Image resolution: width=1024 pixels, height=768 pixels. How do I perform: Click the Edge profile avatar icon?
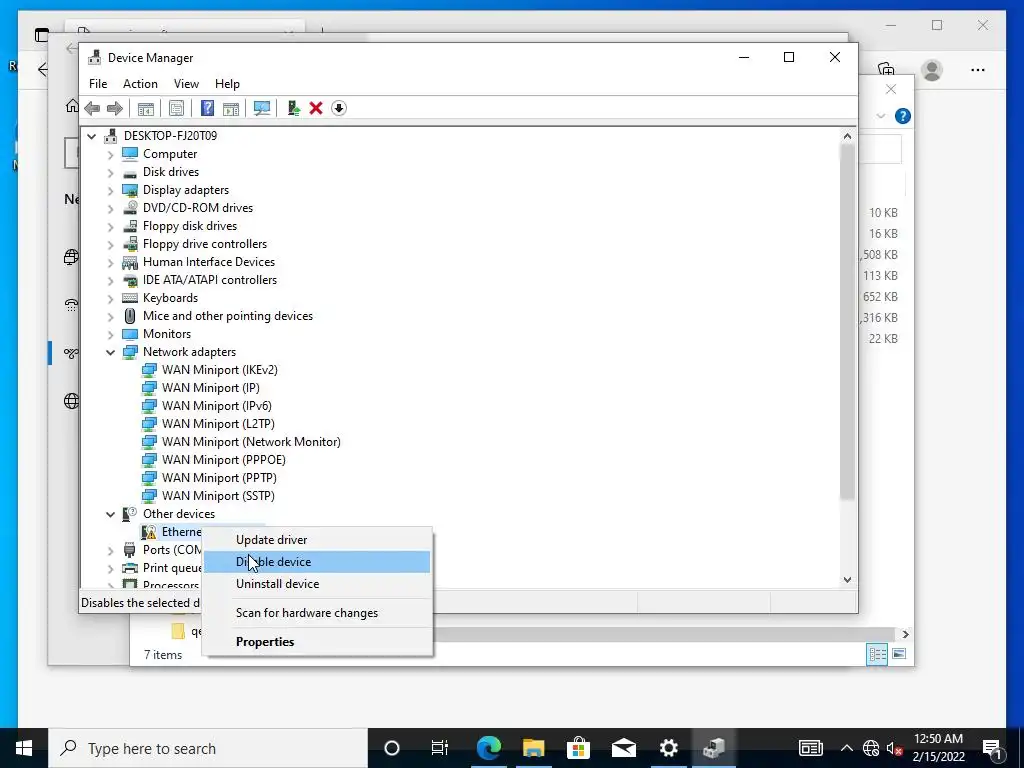[x=932, y=70]
